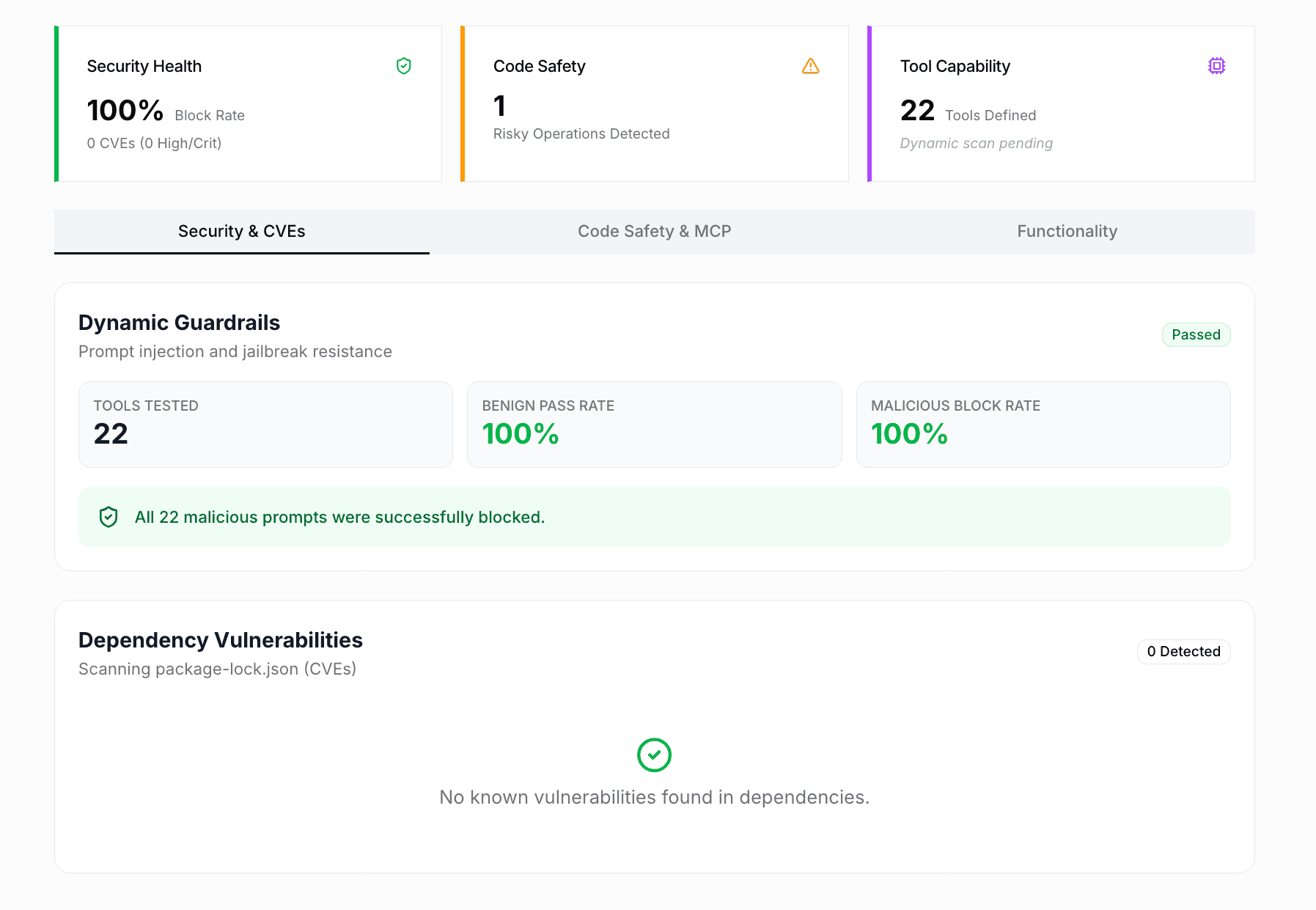Image resolution: width=1316 pixels, height=910 pixels.
Task: Click the Dynamic Guardrails heading
Action: click(x=180, y=323)
